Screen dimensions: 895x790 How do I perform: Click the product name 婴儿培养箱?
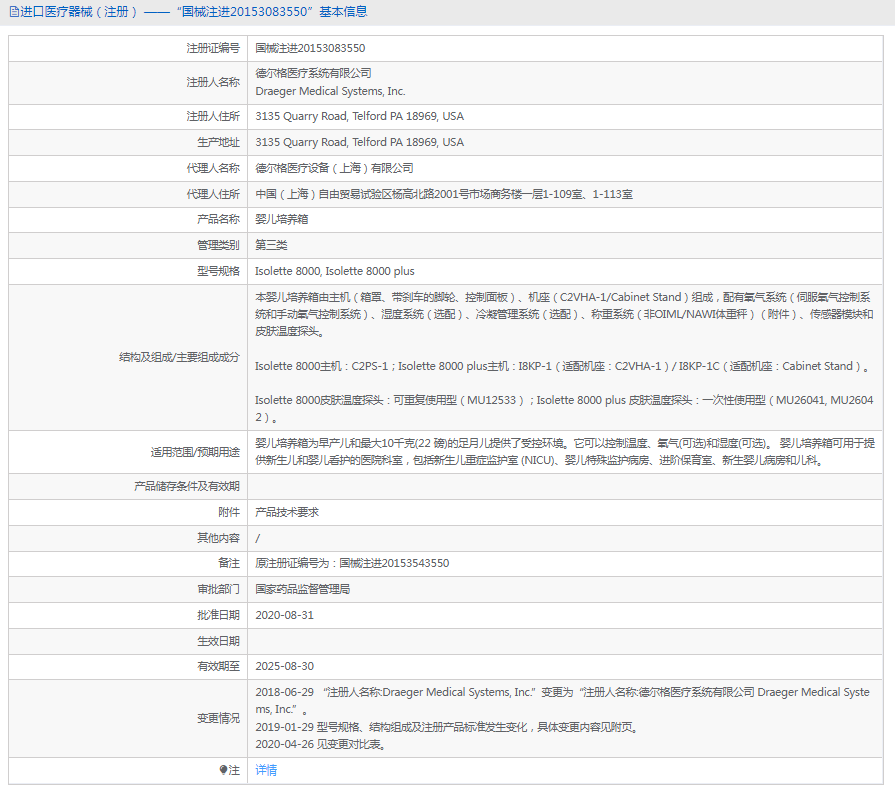(x=283, y=219)
